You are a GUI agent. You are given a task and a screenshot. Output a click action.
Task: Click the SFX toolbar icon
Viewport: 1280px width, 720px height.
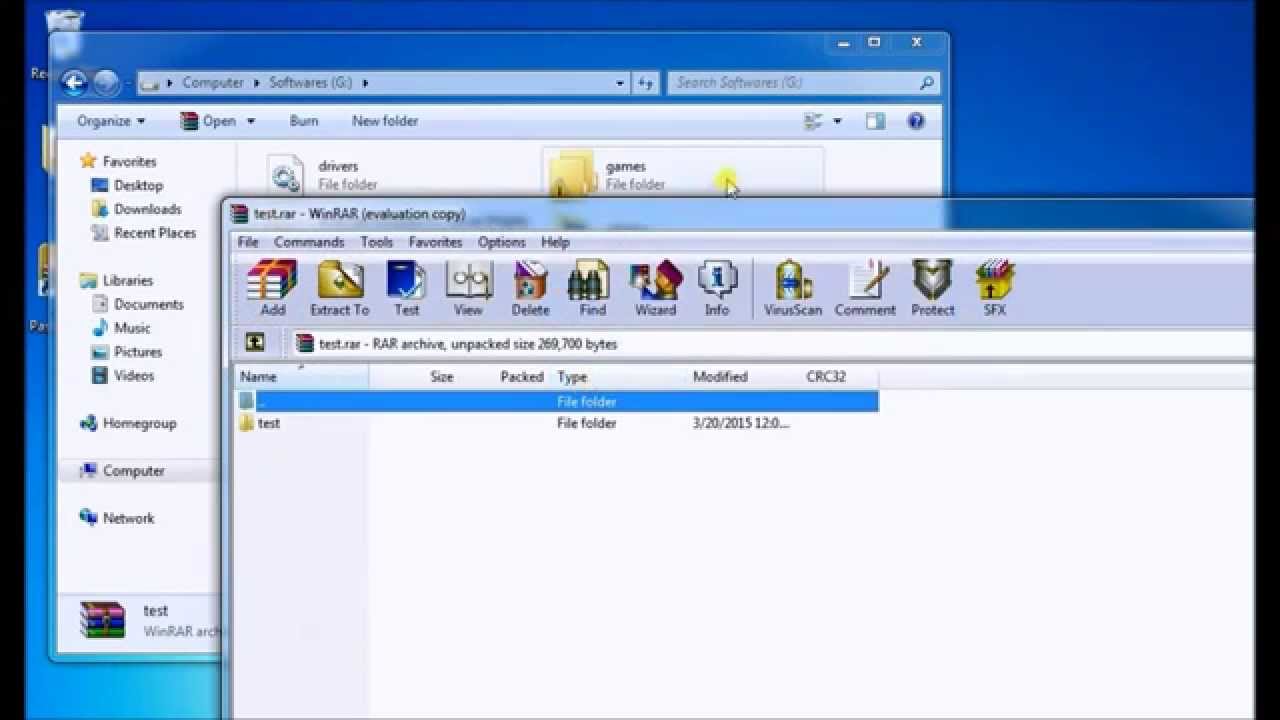(994, 288)
